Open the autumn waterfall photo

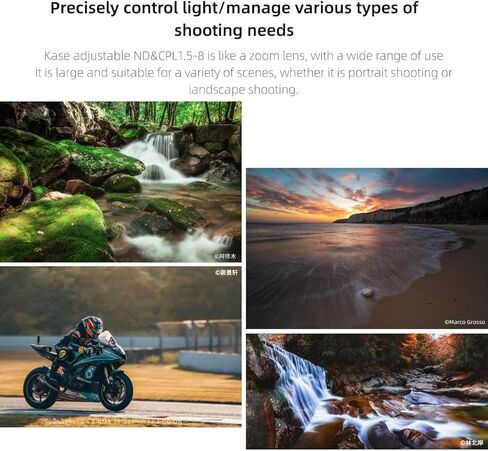pos(367,391)
